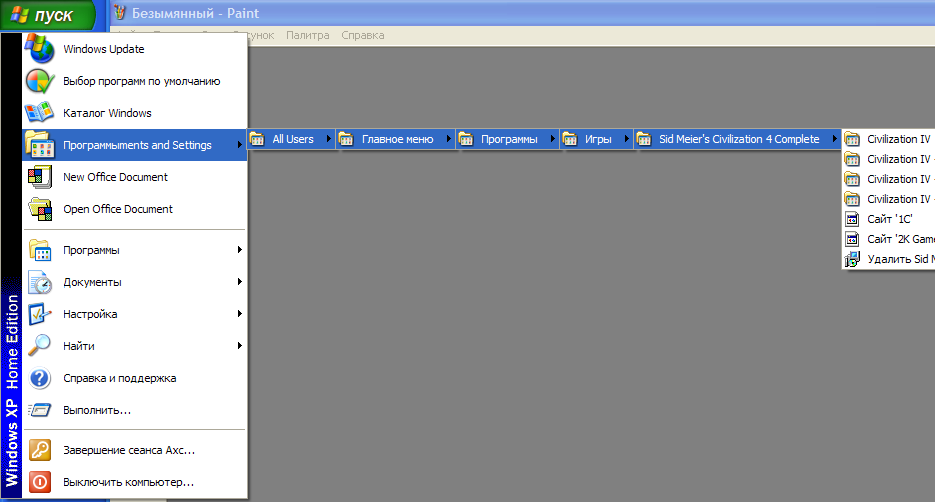Click the Каталог Windows icon
Viewport: 935px width, 502px height.
click(39, 113)
